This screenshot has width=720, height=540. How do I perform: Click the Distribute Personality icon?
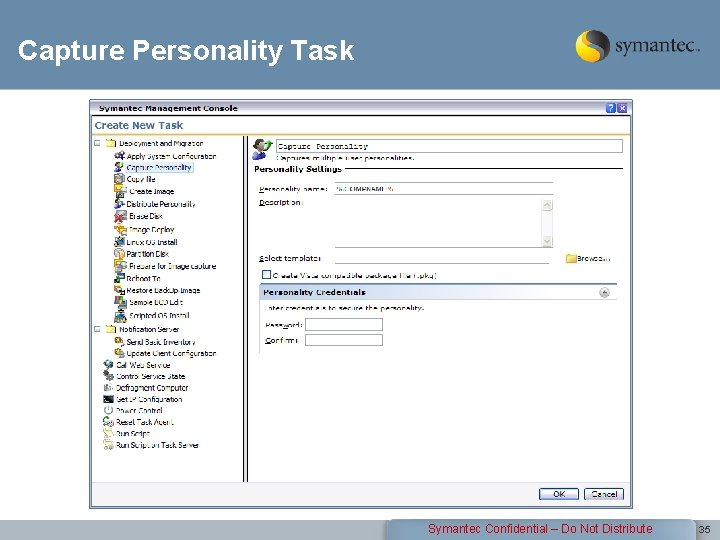point(119,203)
